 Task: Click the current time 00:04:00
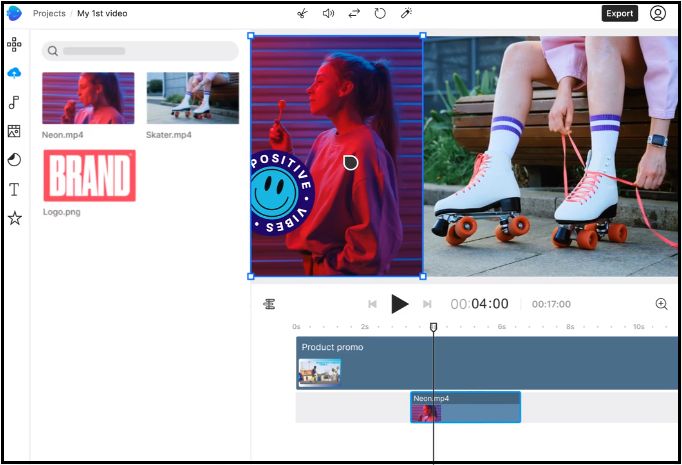pyautogui.click(x=479, y=304)
